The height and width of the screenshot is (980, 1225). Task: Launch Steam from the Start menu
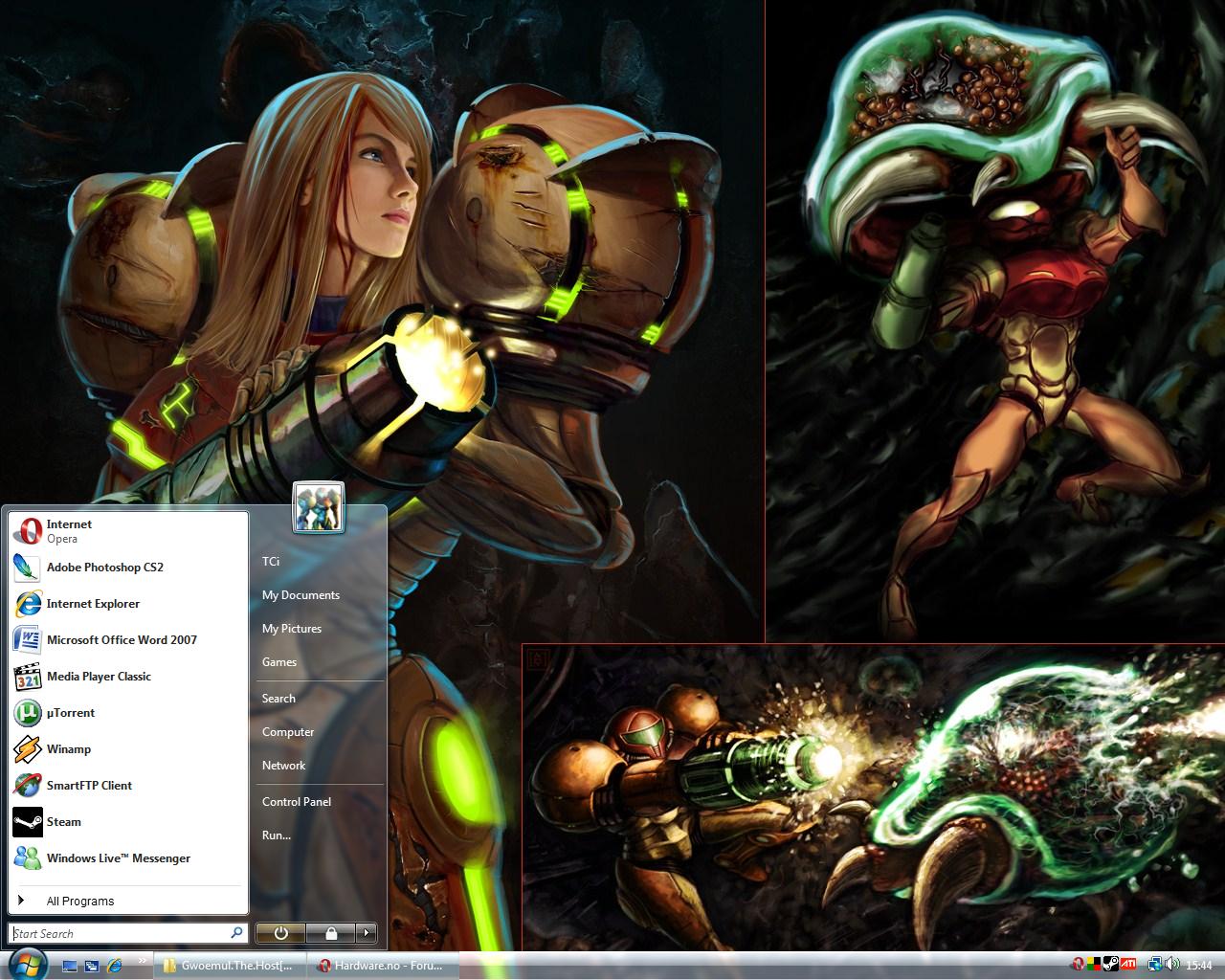(128, 822)
